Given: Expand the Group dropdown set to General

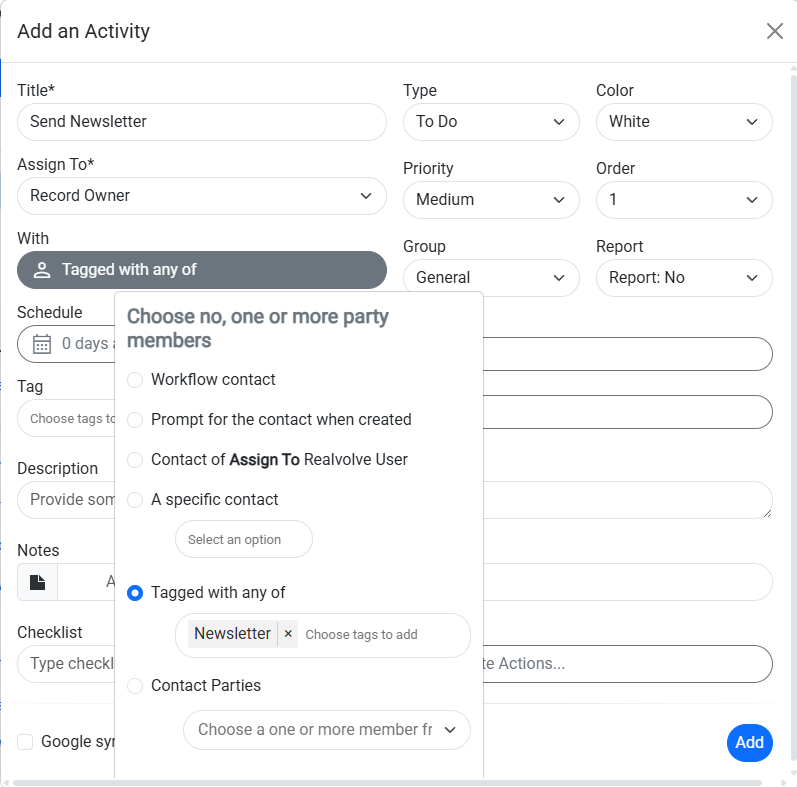Looking at the screenshot, I should (490, 278).
